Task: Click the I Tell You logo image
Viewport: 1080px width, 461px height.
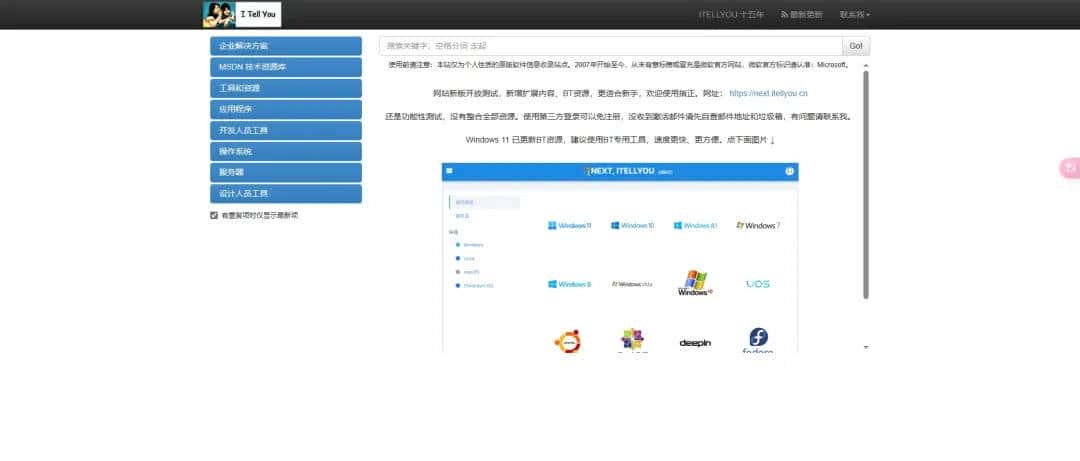Action: 242,14
